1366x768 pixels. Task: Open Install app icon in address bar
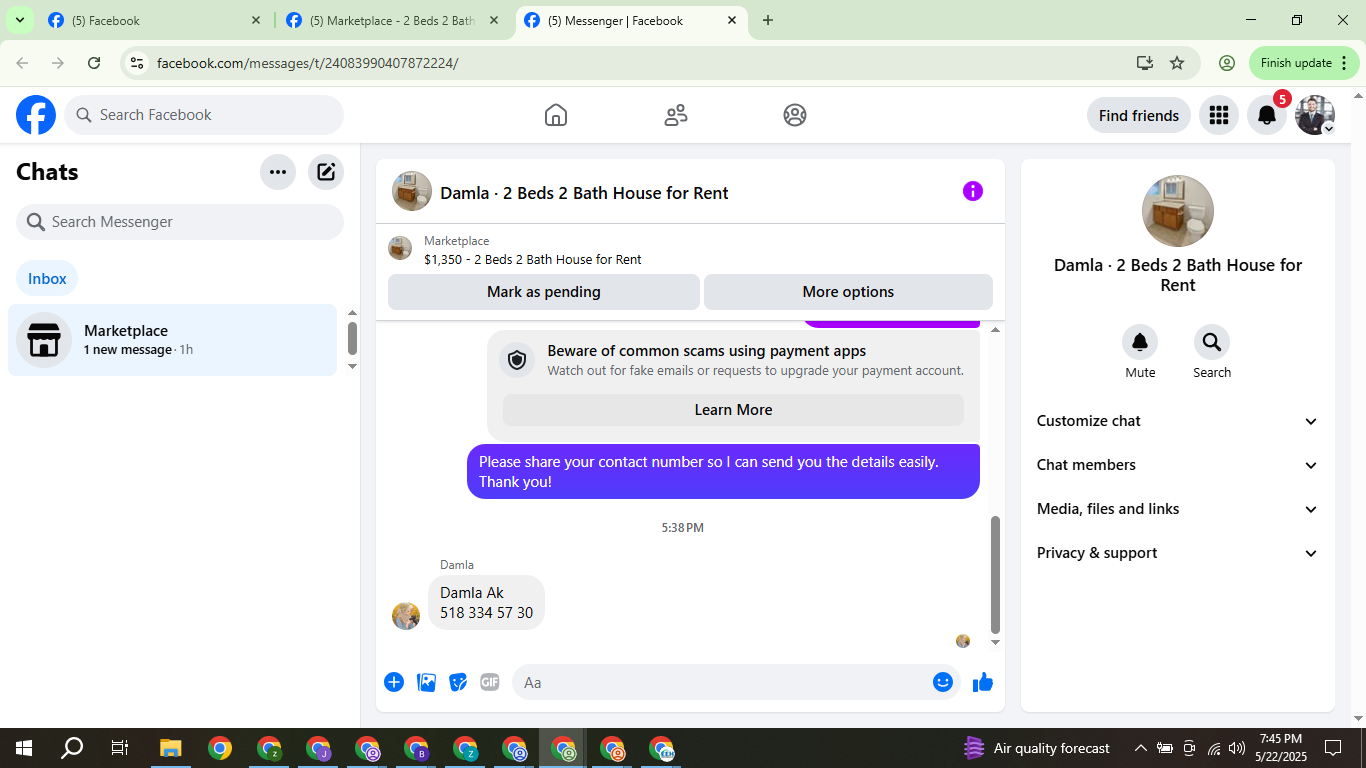pos(1145,63)
